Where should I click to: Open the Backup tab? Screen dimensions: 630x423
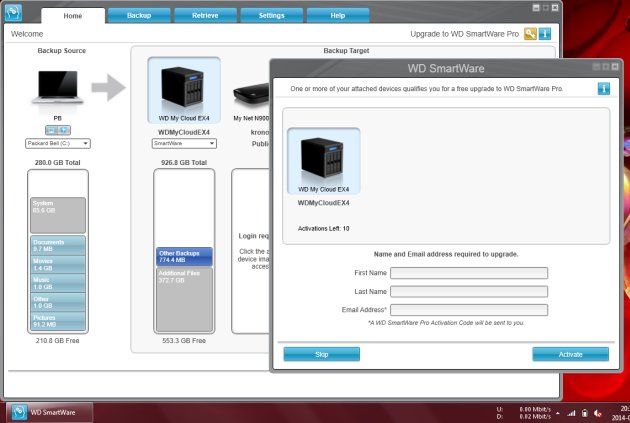point(139,15)
